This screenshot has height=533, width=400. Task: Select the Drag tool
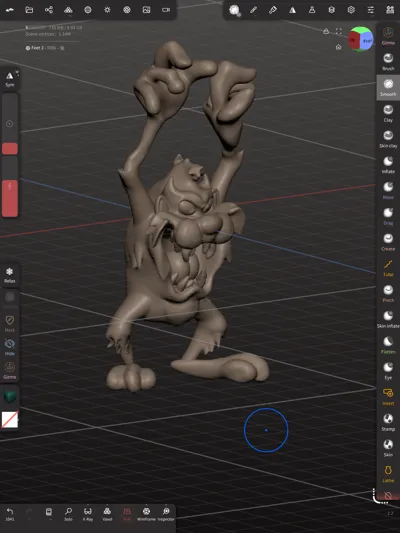pyautogui.click(x=388, y=216)
